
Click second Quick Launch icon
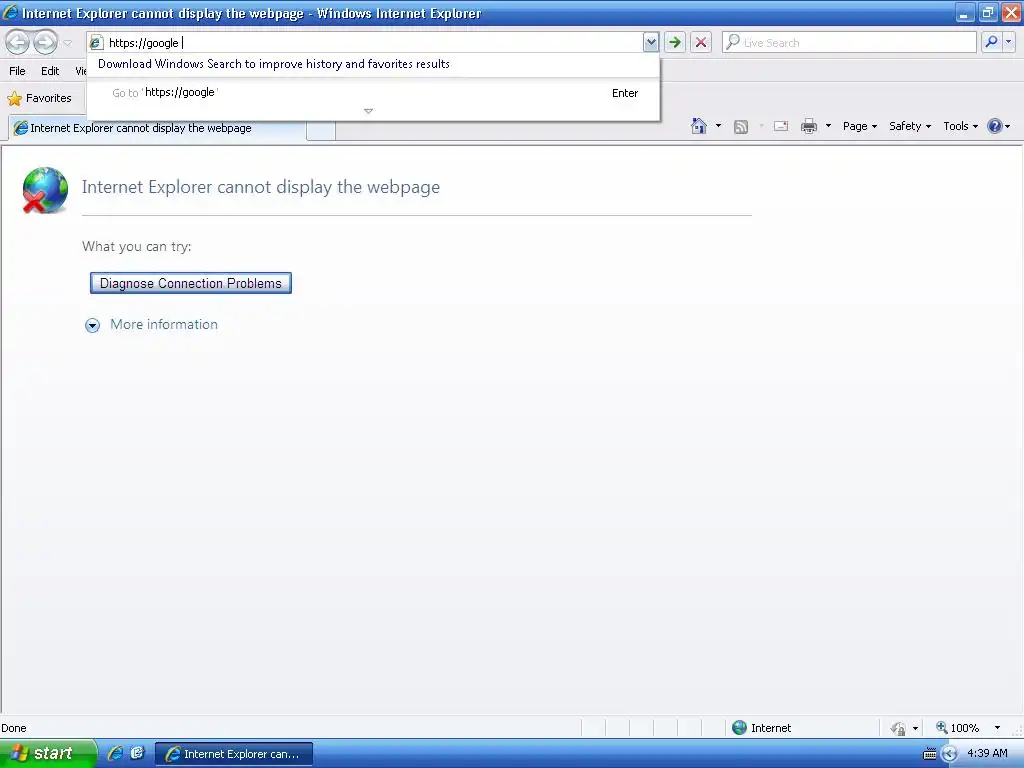[x=137, y=753]
